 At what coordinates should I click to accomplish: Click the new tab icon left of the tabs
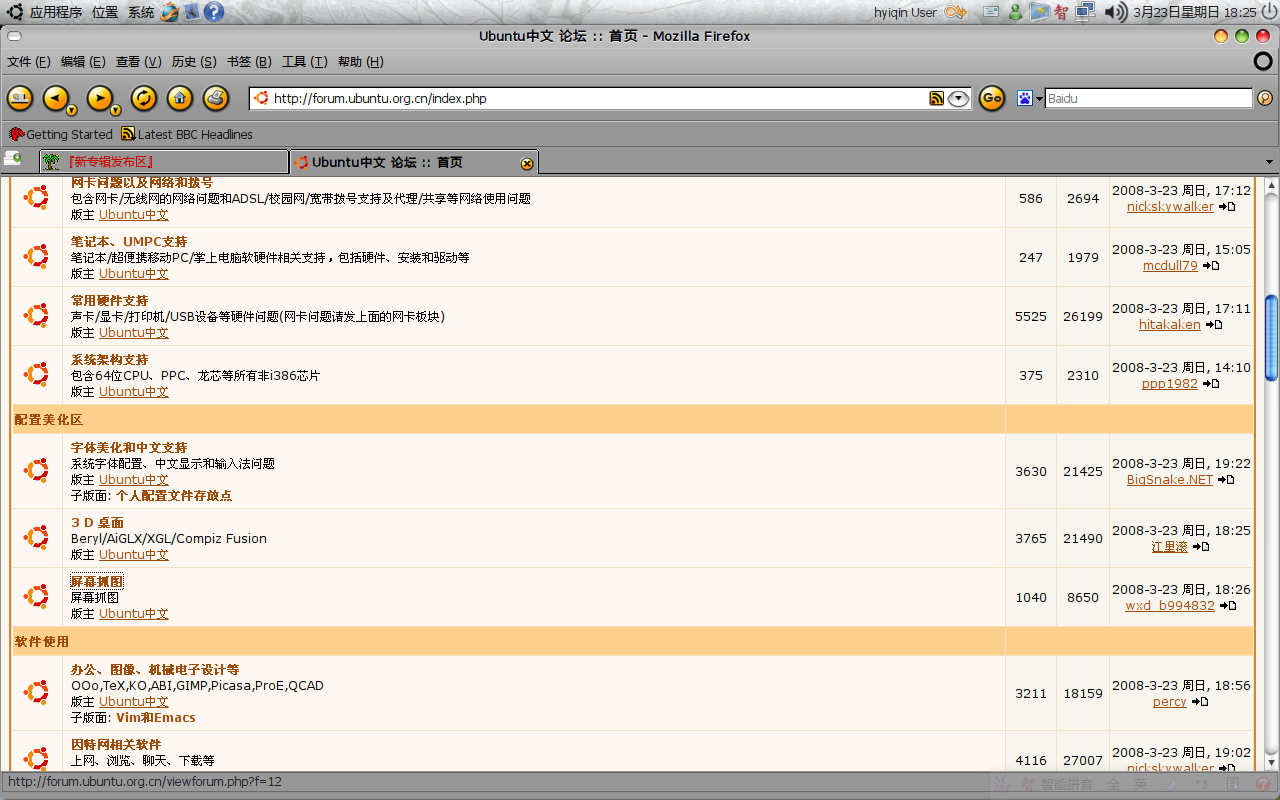[x=13, y=159]
